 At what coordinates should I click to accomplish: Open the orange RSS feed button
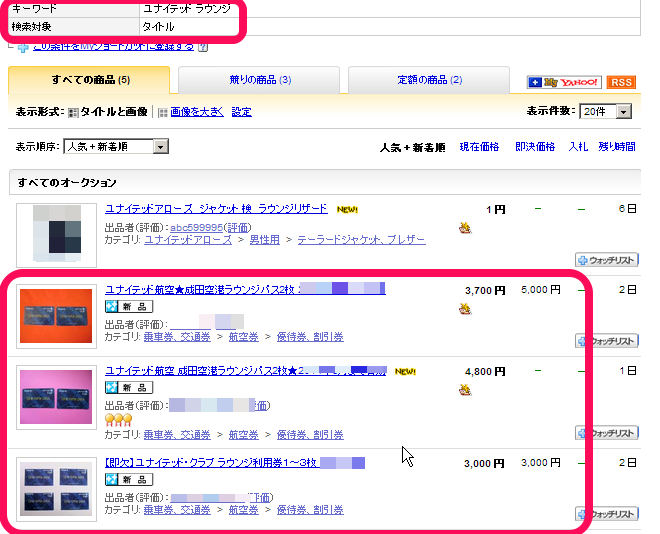tap(621, 82)
